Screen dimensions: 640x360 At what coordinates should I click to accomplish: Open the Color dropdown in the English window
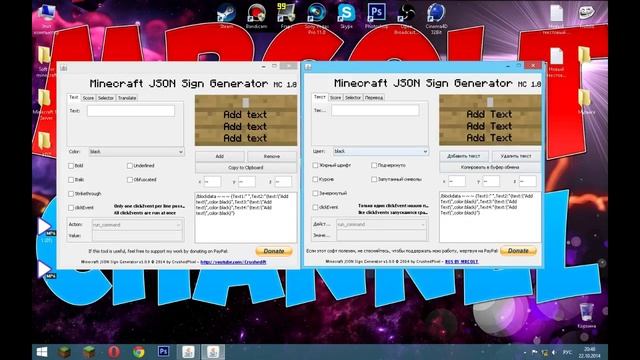[136, 152]
